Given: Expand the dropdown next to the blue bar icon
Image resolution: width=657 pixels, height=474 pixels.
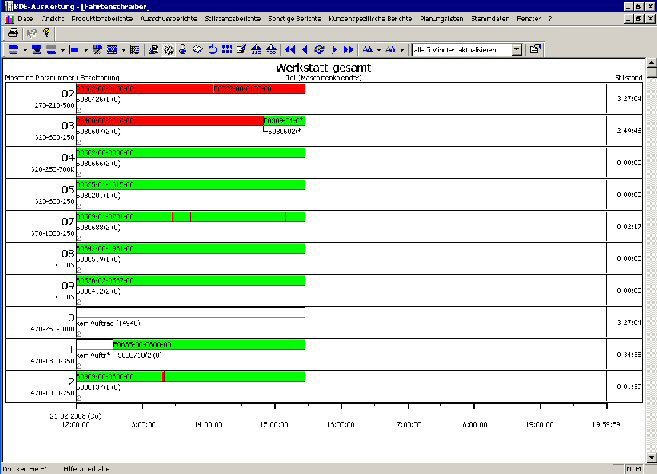Looking at the screenshot, I should 85,50.
